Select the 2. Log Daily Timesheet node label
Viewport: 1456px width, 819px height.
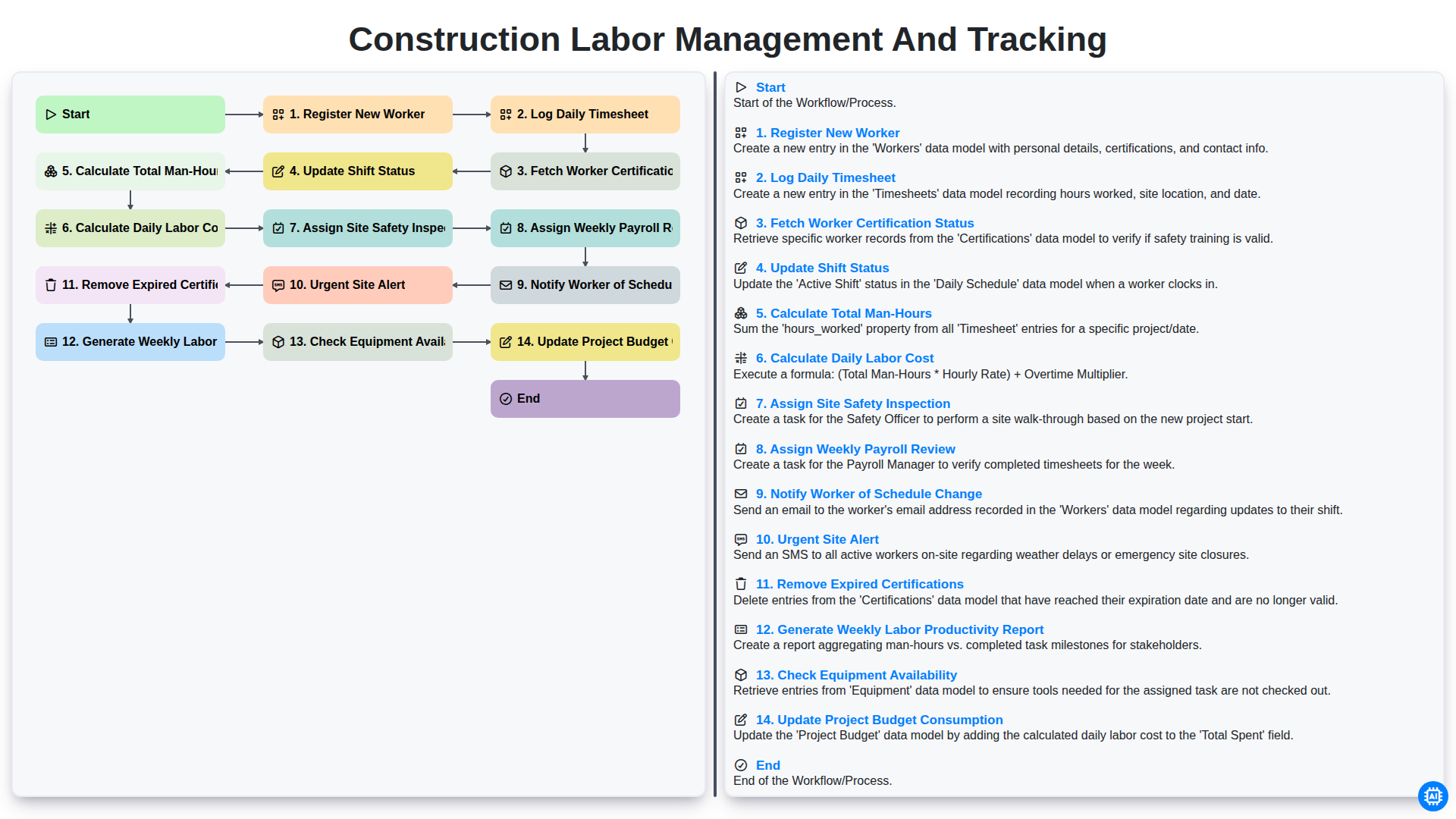(582, 115)
